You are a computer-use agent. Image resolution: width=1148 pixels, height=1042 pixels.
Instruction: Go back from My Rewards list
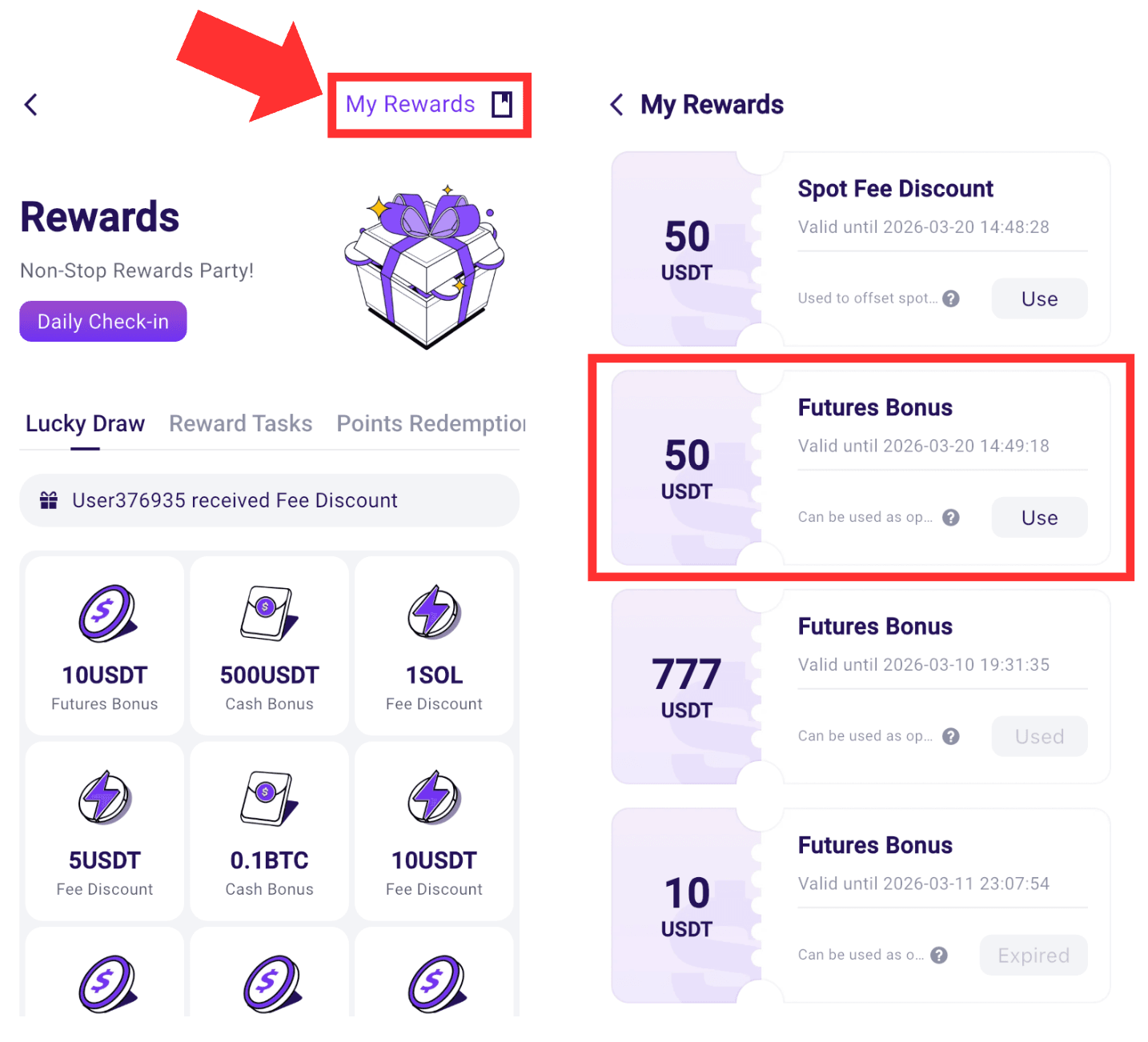point(616,104)
